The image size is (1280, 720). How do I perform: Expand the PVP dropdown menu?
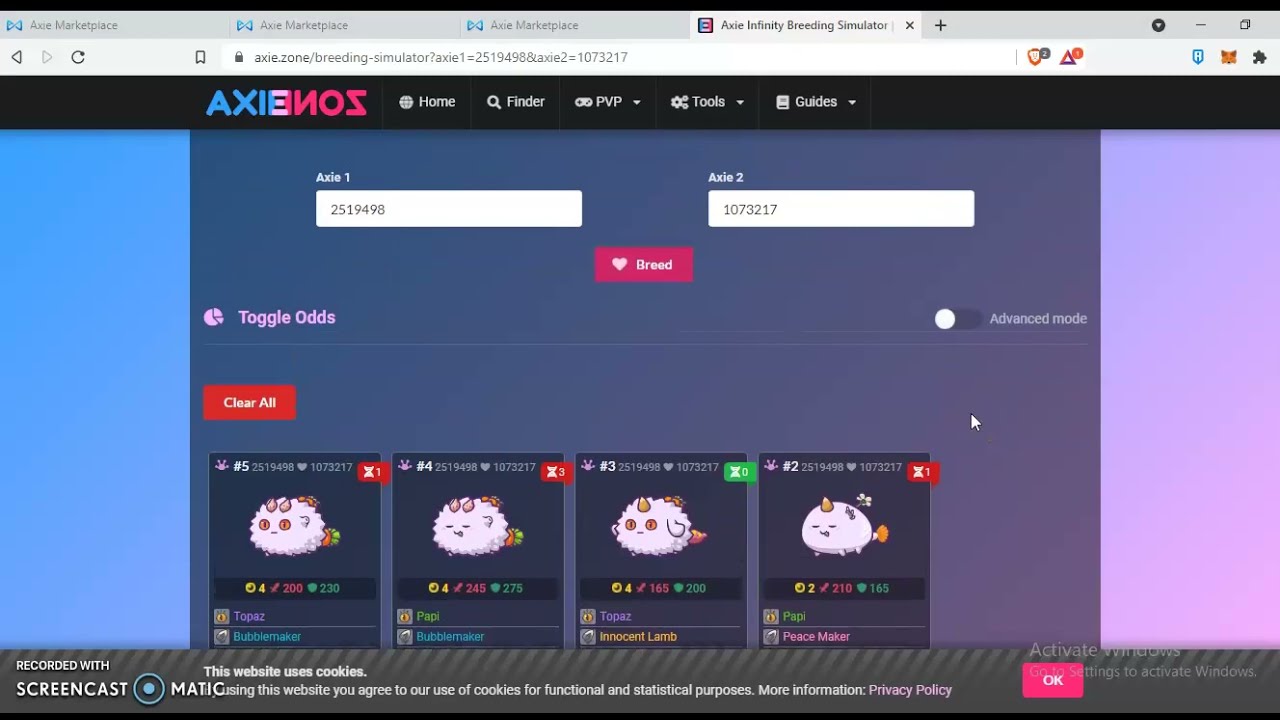click(x=608, y=102)
